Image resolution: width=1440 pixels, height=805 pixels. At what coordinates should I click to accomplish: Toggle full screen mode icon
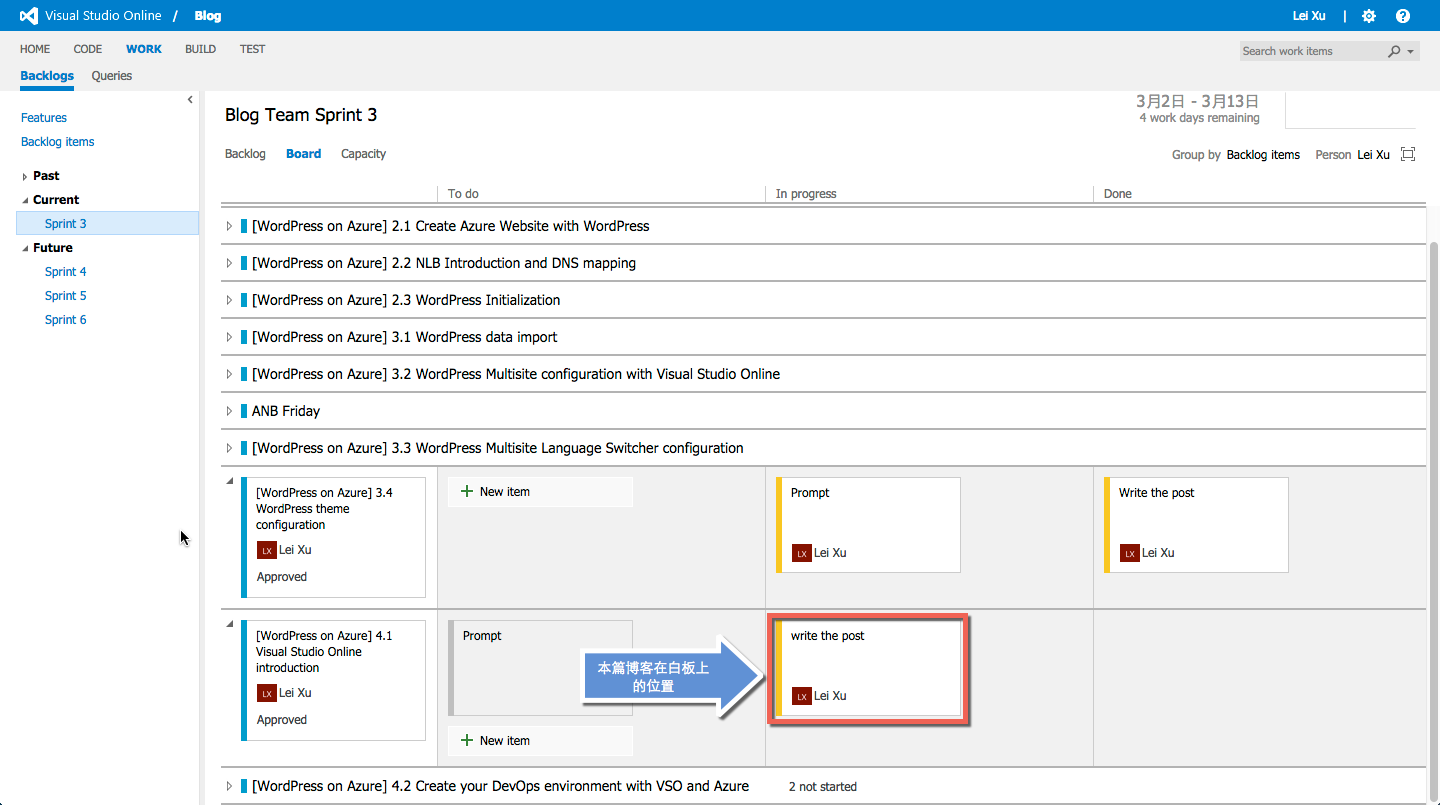click(x=1408, y=154)
